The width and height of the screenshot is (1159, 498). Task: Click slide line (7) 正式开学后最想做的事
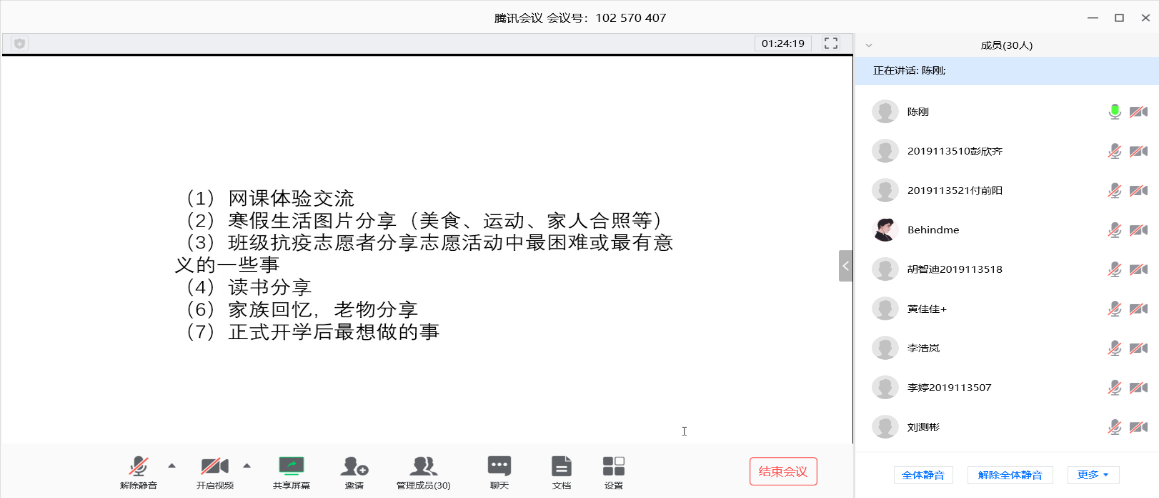point(313,332)
